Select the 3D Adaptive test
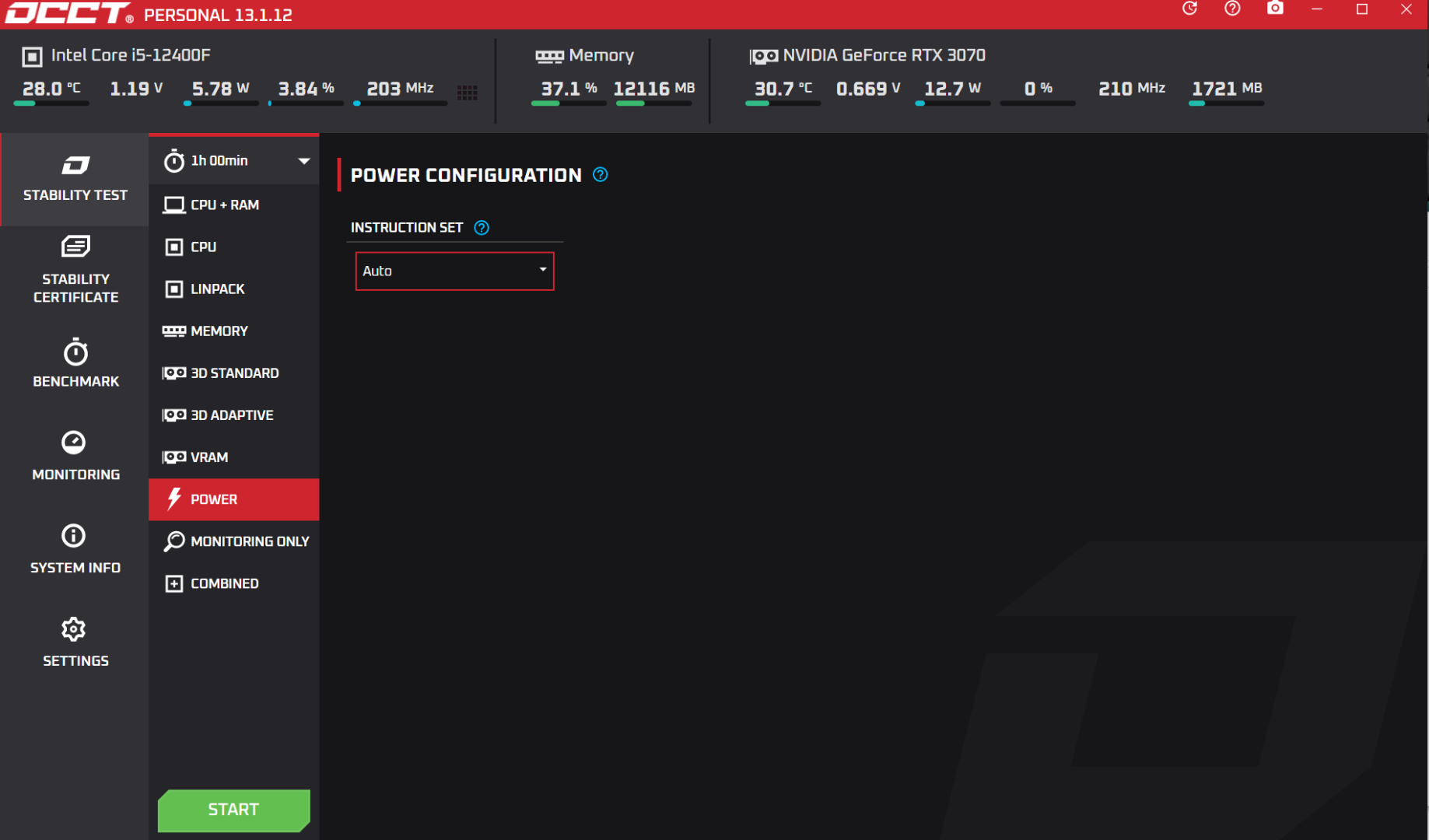1429x840 pixels. pyautogui.click(x=234, y=415)
